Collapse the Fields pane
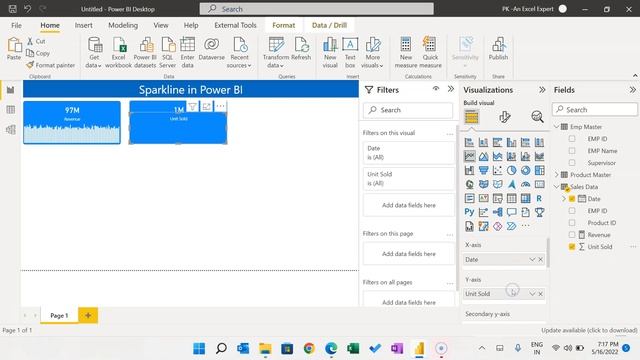 click(632, 90)
